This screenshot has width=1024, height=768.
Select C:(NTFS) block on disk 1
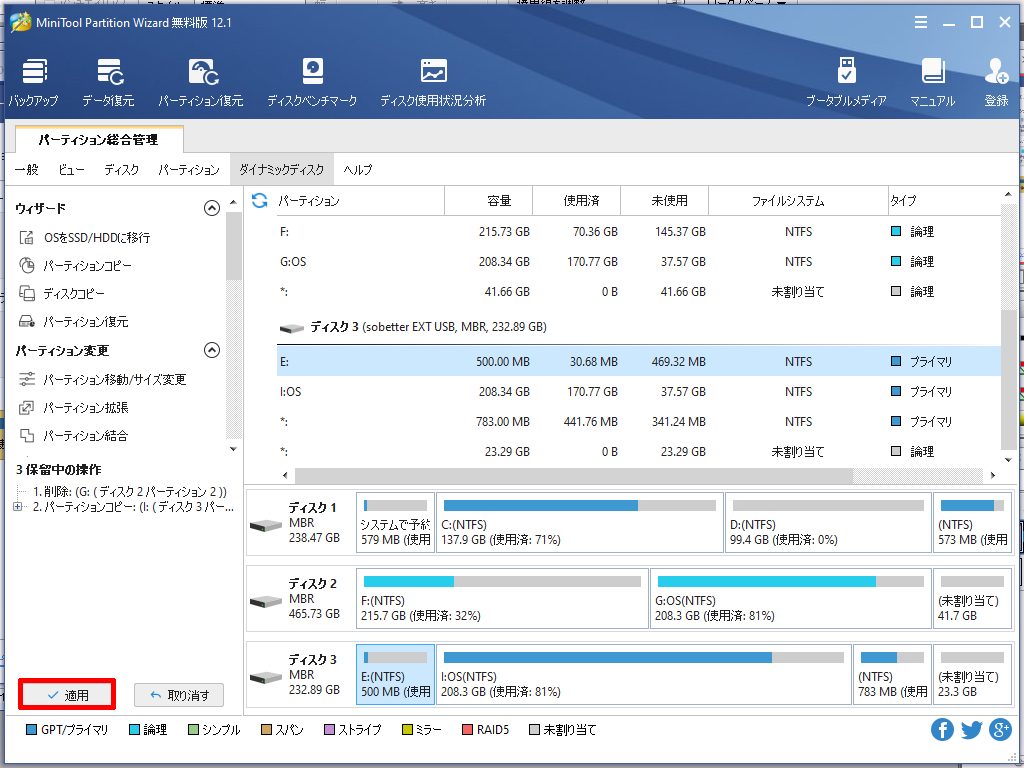[579, 522]
